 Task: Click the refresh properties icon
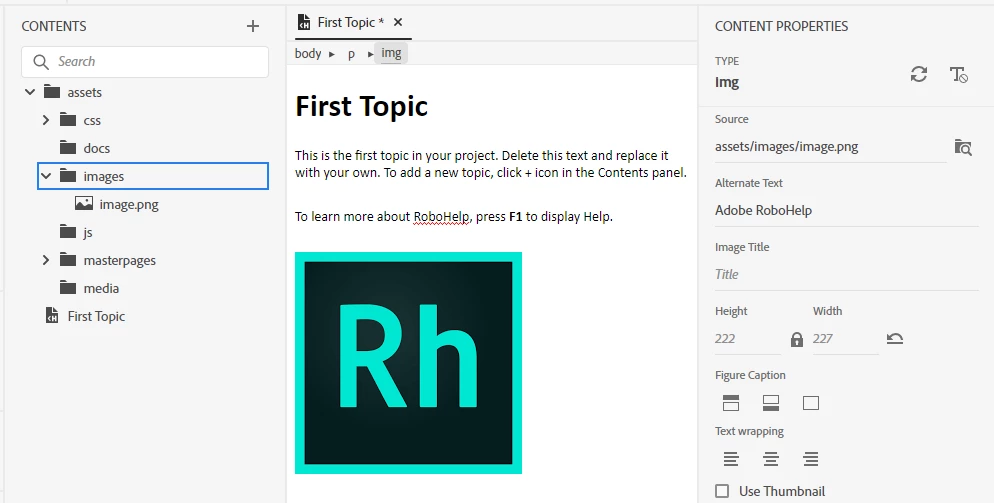[x=919, y=74]
